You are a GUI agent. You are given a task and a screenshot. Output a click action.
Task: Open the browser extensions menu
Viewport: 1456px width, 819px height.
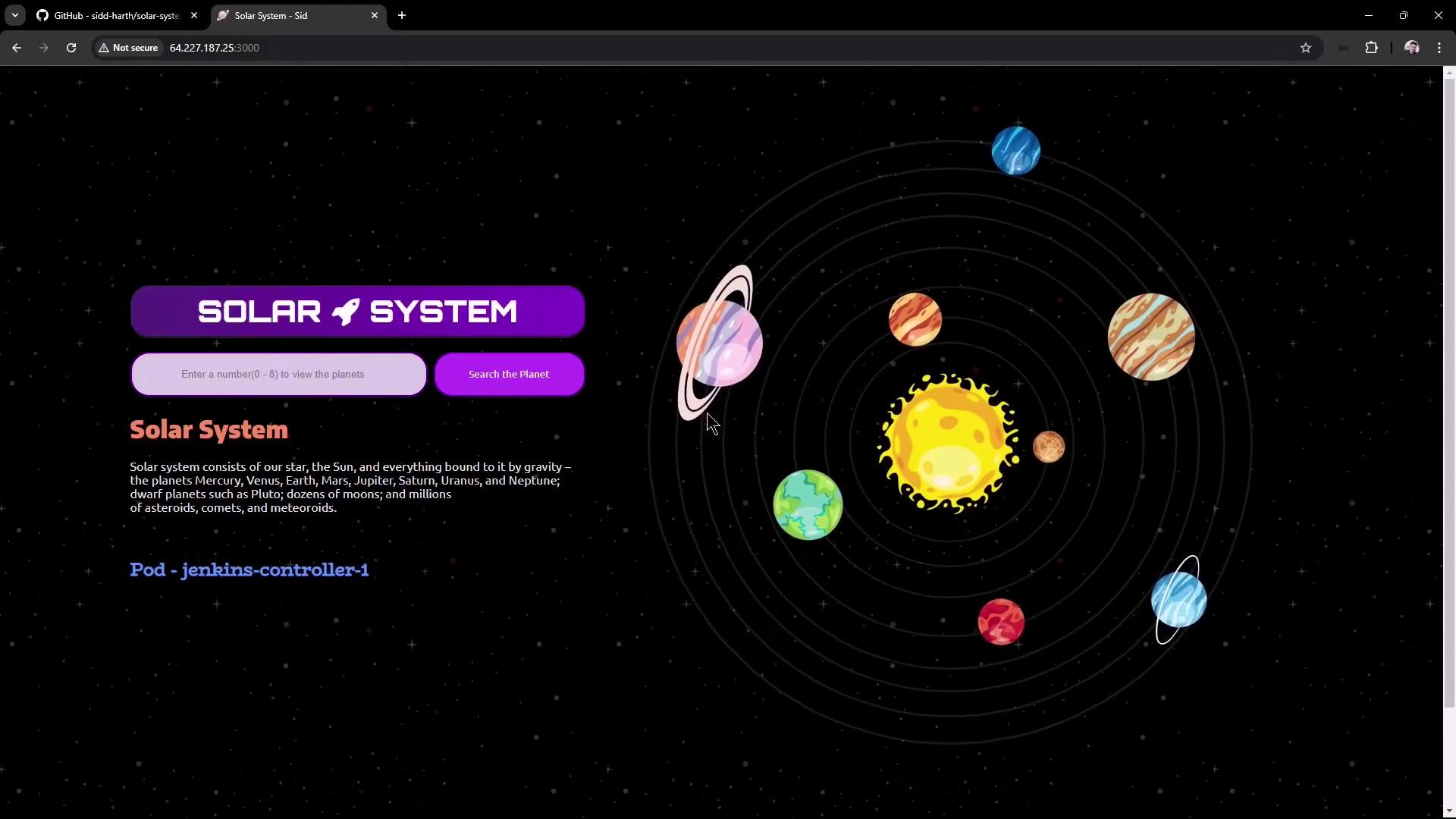click(1371, 48)
